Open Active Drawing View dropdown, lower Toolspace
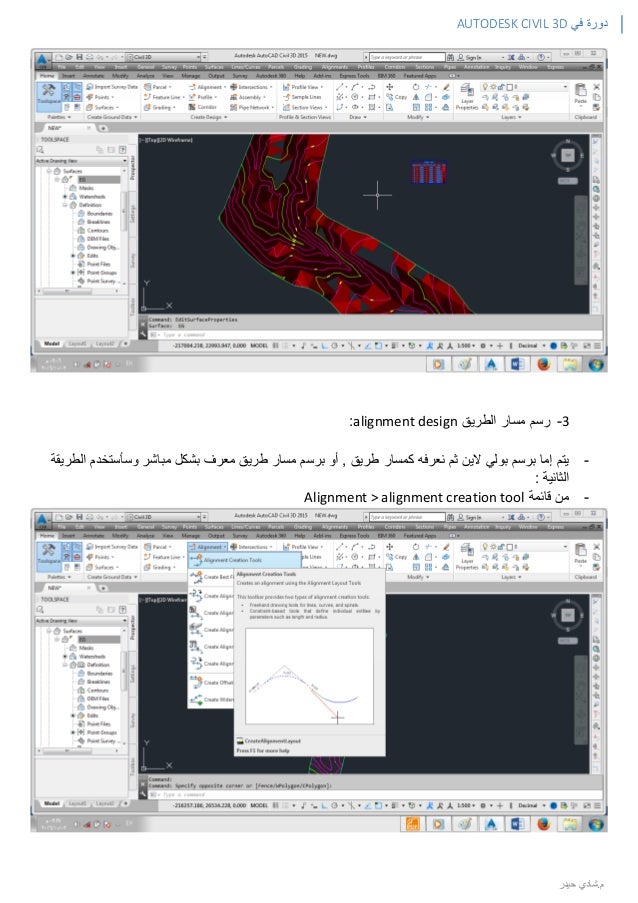This screenshot has height=903, width=638. [x=81, y=621]
